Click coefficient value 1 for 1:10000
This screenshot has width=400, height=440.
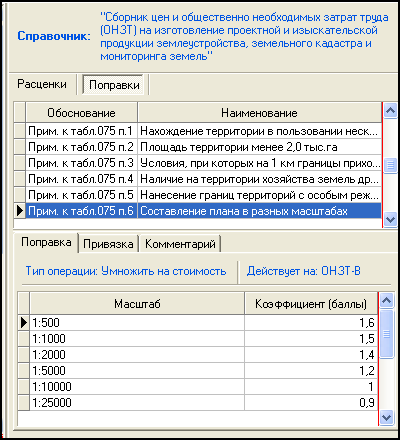(311, 387)
